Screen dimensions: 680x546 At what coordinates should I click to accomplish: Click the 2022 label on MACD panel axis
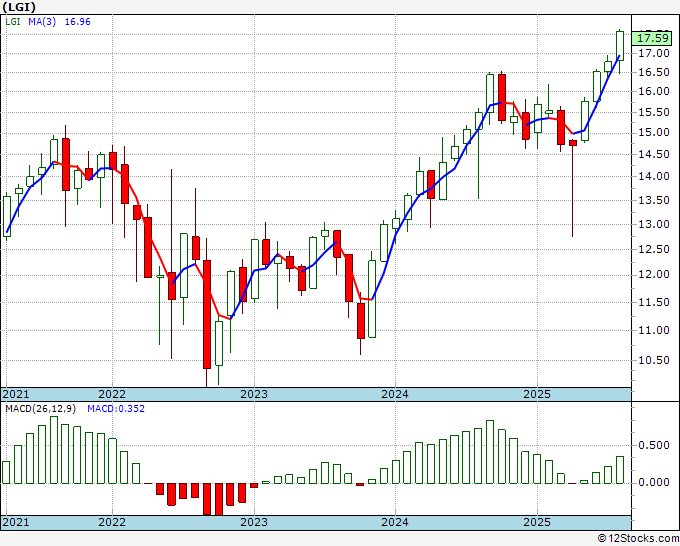112,522
